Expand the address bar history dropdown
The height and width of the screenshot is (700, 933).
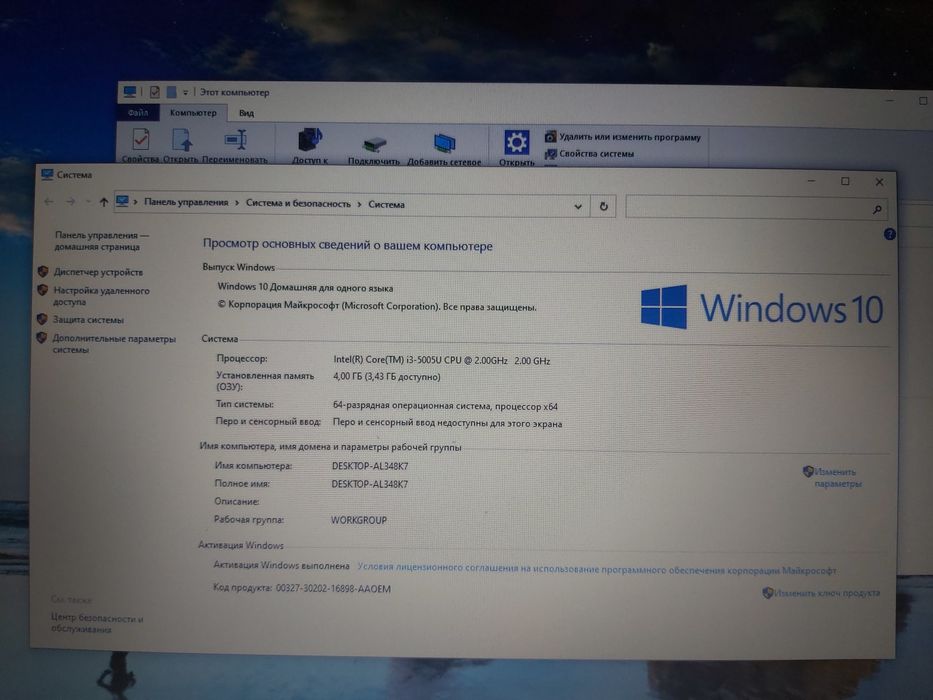578,207
